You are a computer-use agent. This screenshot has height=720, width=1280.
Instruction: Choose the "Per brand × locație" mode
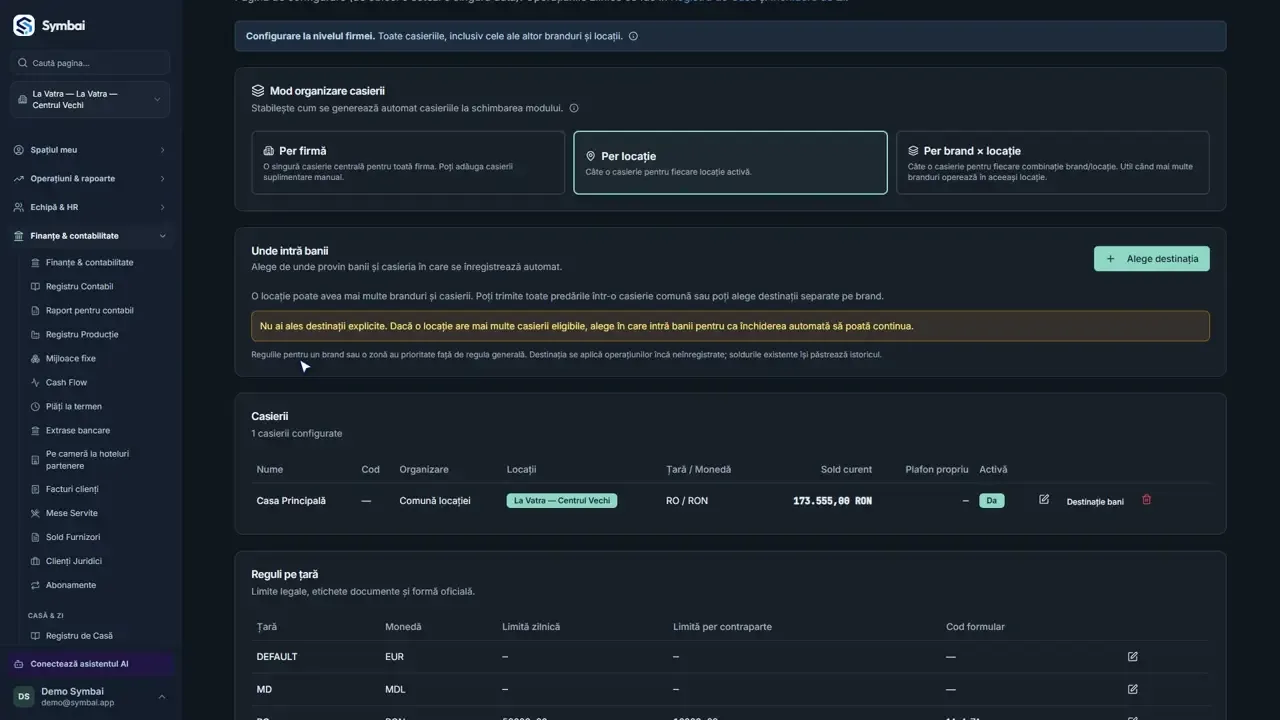(x=1053, y=162)
